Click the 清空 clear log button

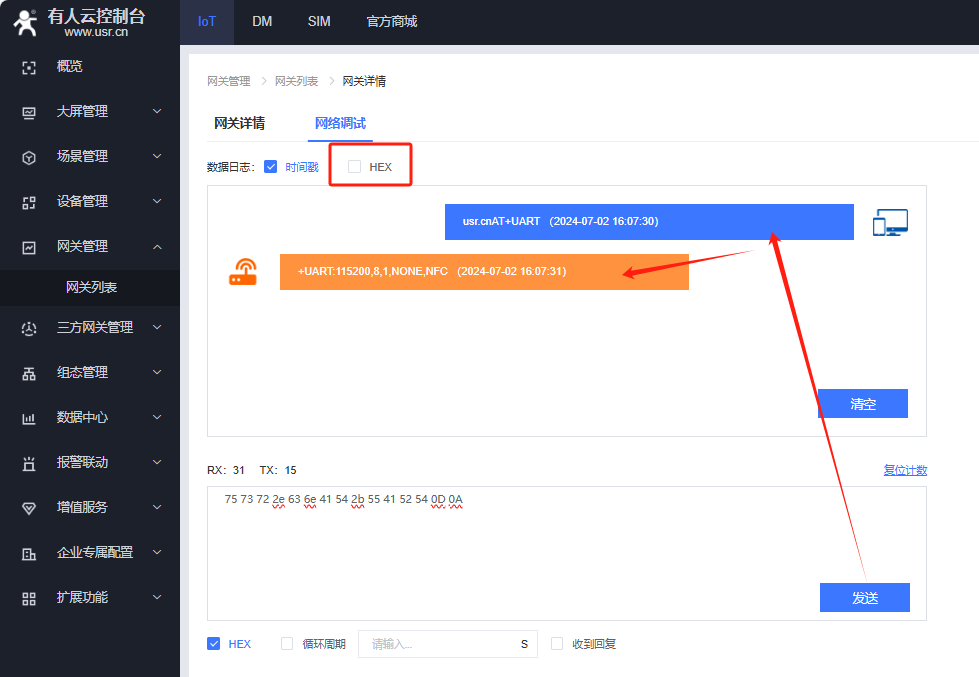pyautogui.click(x=862, y=404)
